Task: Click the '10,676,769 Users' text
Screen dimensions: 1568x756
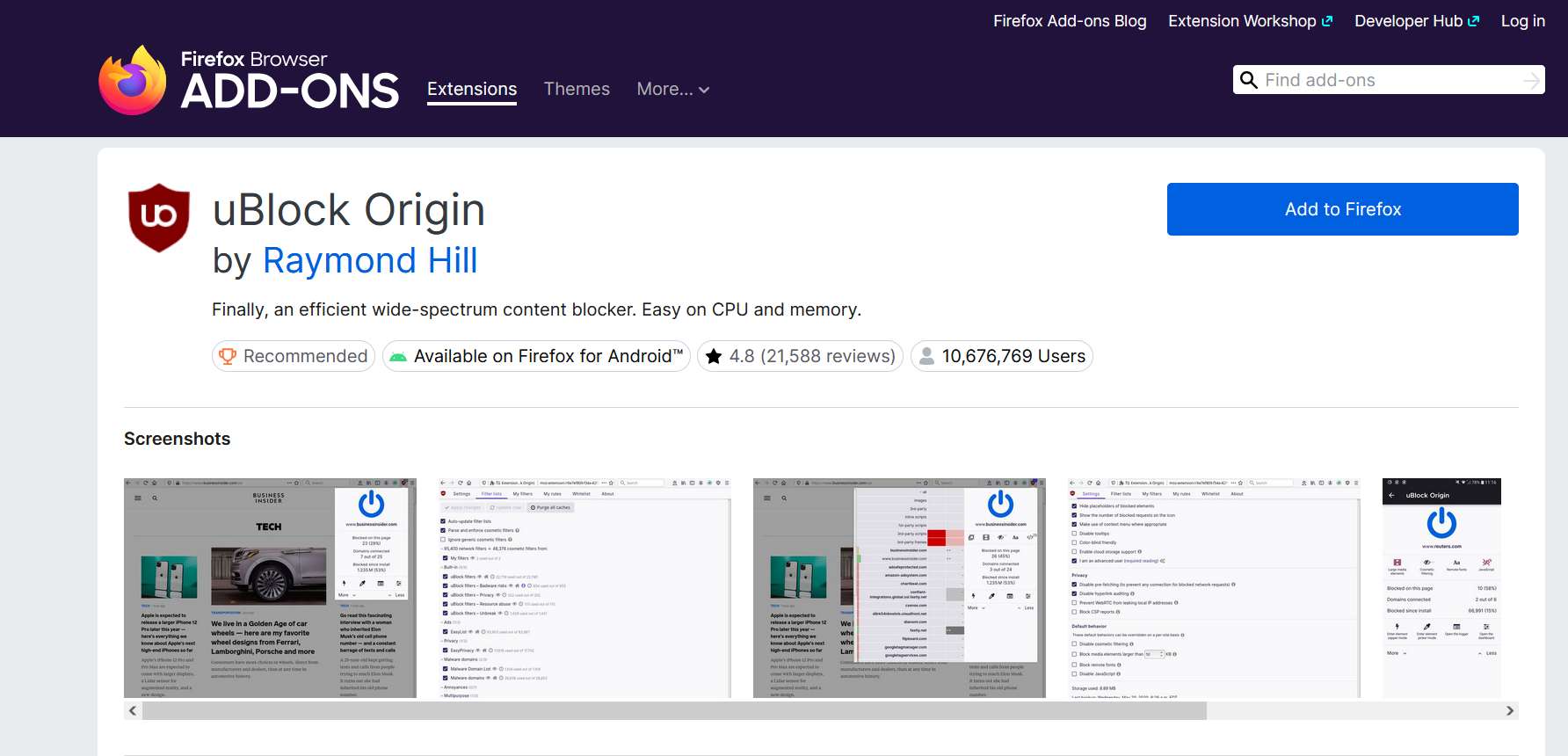Action: point(1013,356)
